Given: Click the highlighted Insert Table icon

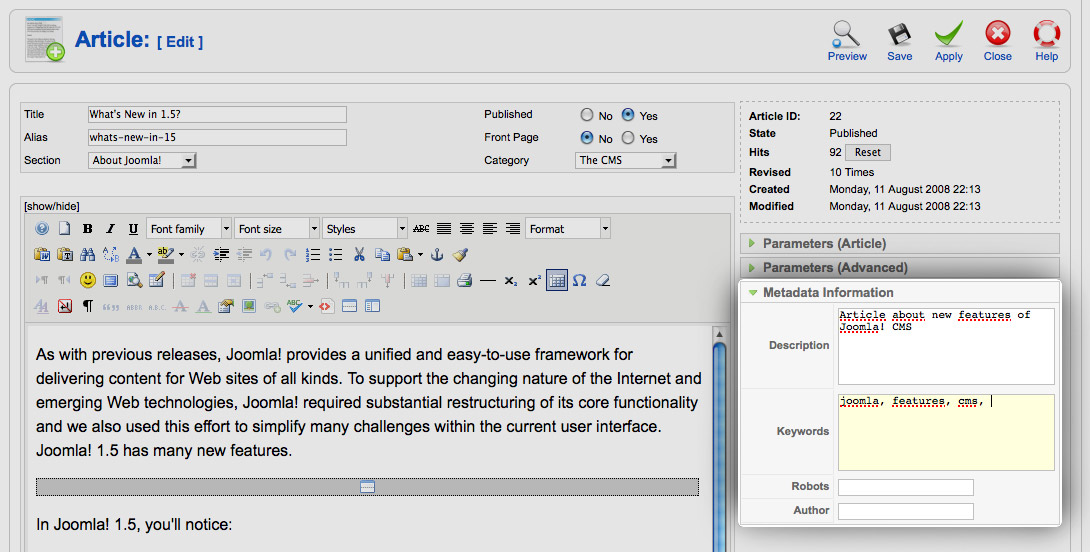Looking at the screenshot, I should [557, 280].
